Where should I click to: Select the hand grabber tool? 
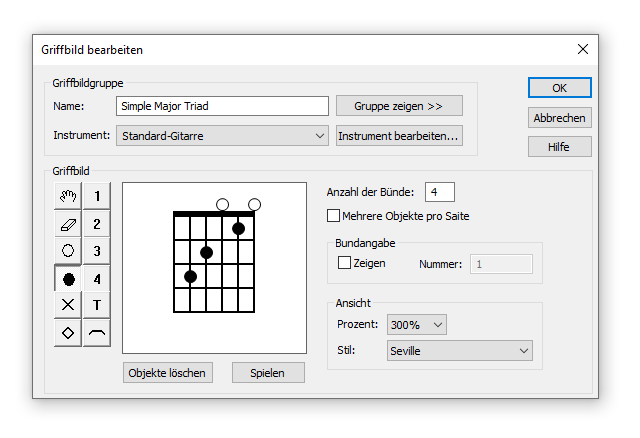coord(68,196)
